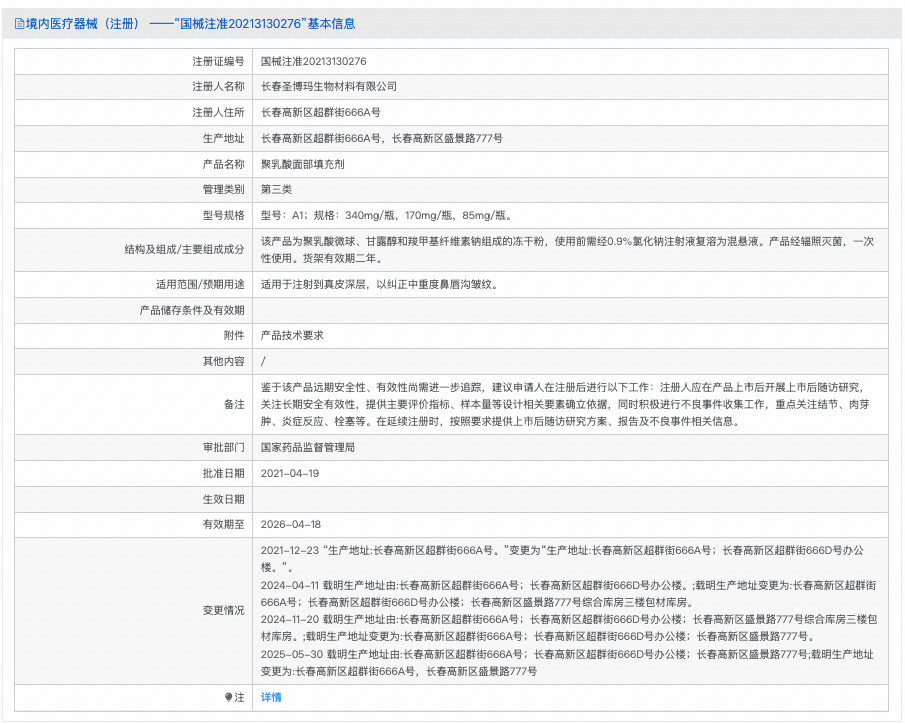
Task: Click the product name 聚乳酸面部填充剂
Action: coord(302,164)
